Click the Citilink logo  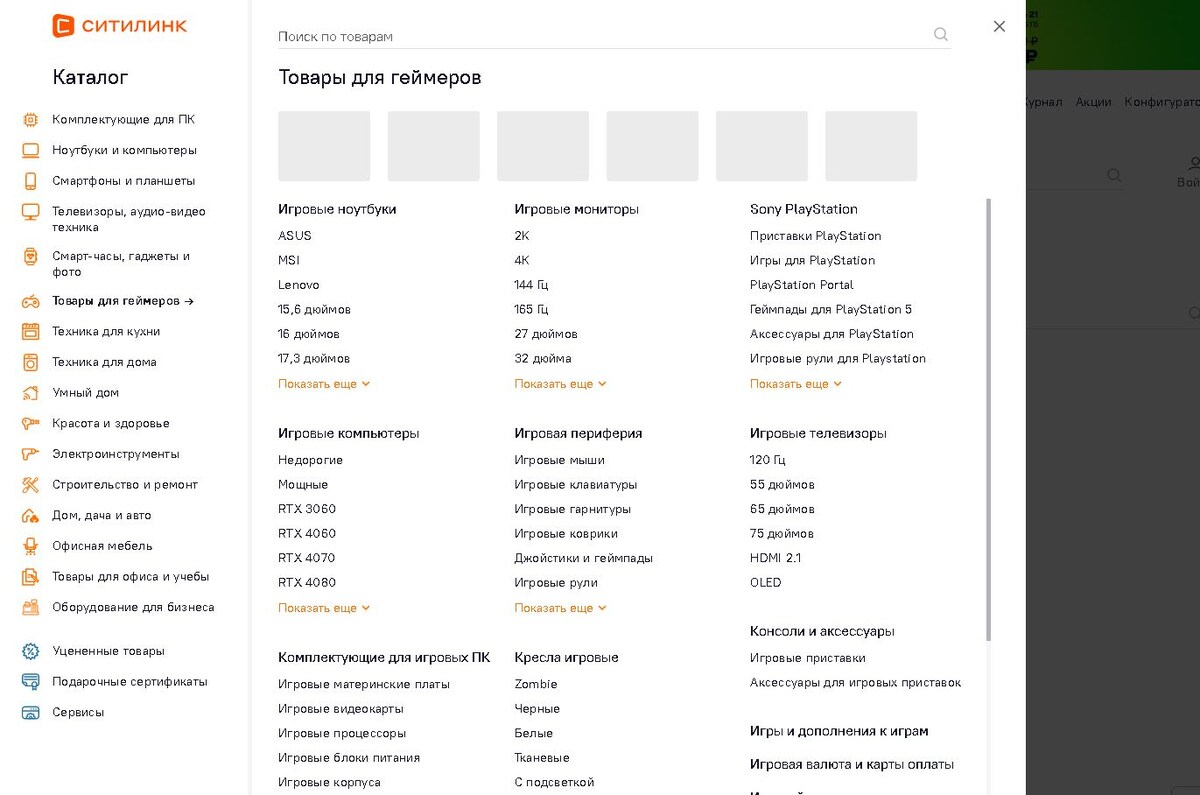(x=120, y=26)
